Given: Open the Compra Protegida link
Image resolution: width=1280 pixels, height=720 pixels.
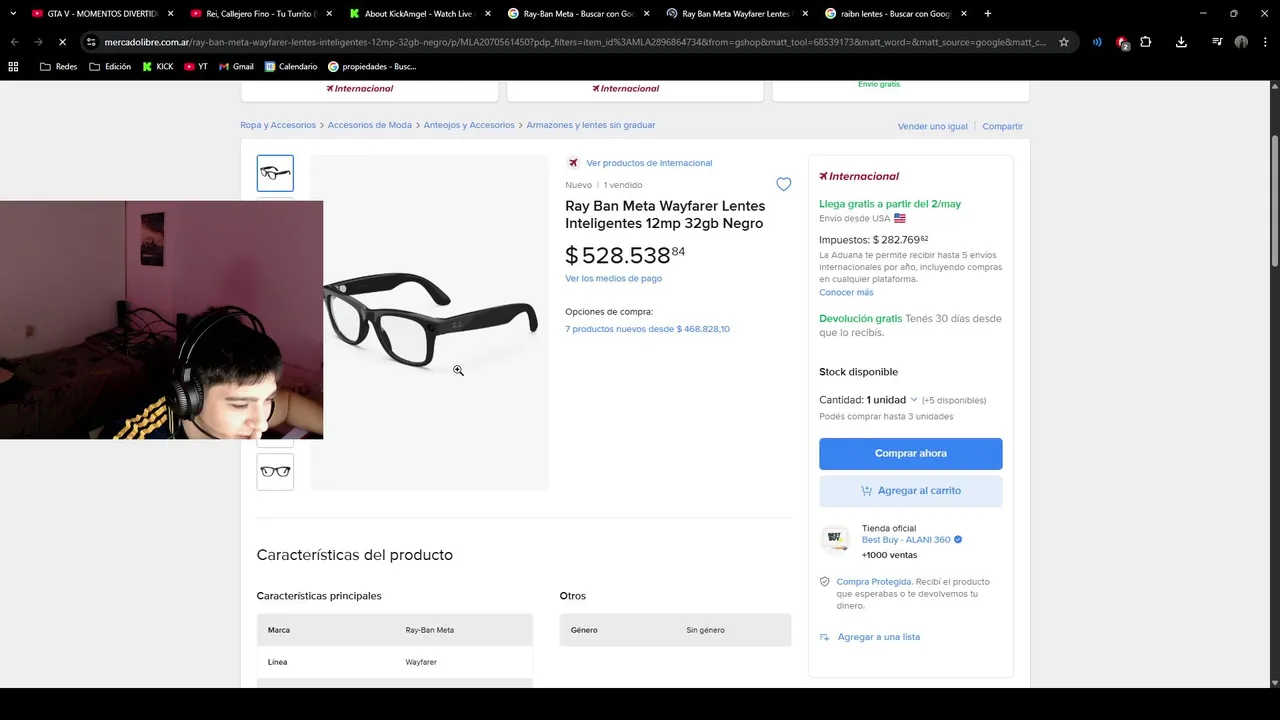Looking at the screenshot, I should point(874,581).
